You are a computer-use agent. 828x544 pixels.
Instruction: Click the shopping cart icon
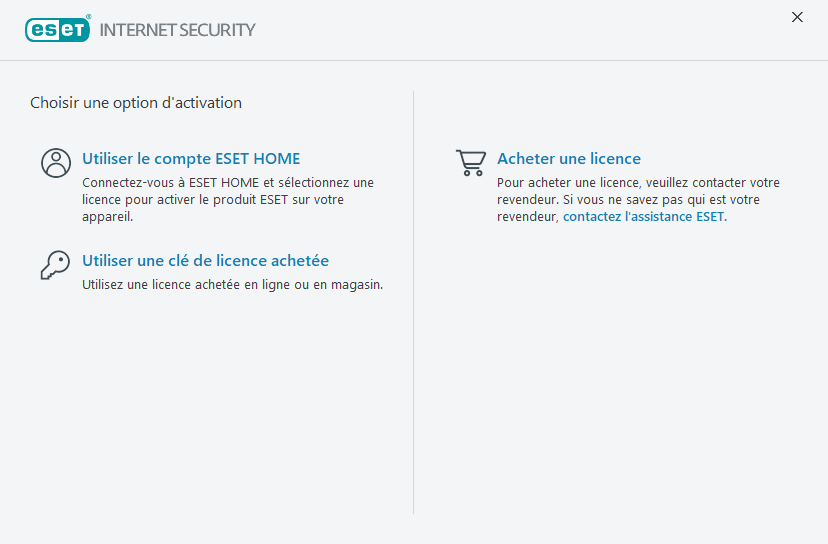click(470, 162)
